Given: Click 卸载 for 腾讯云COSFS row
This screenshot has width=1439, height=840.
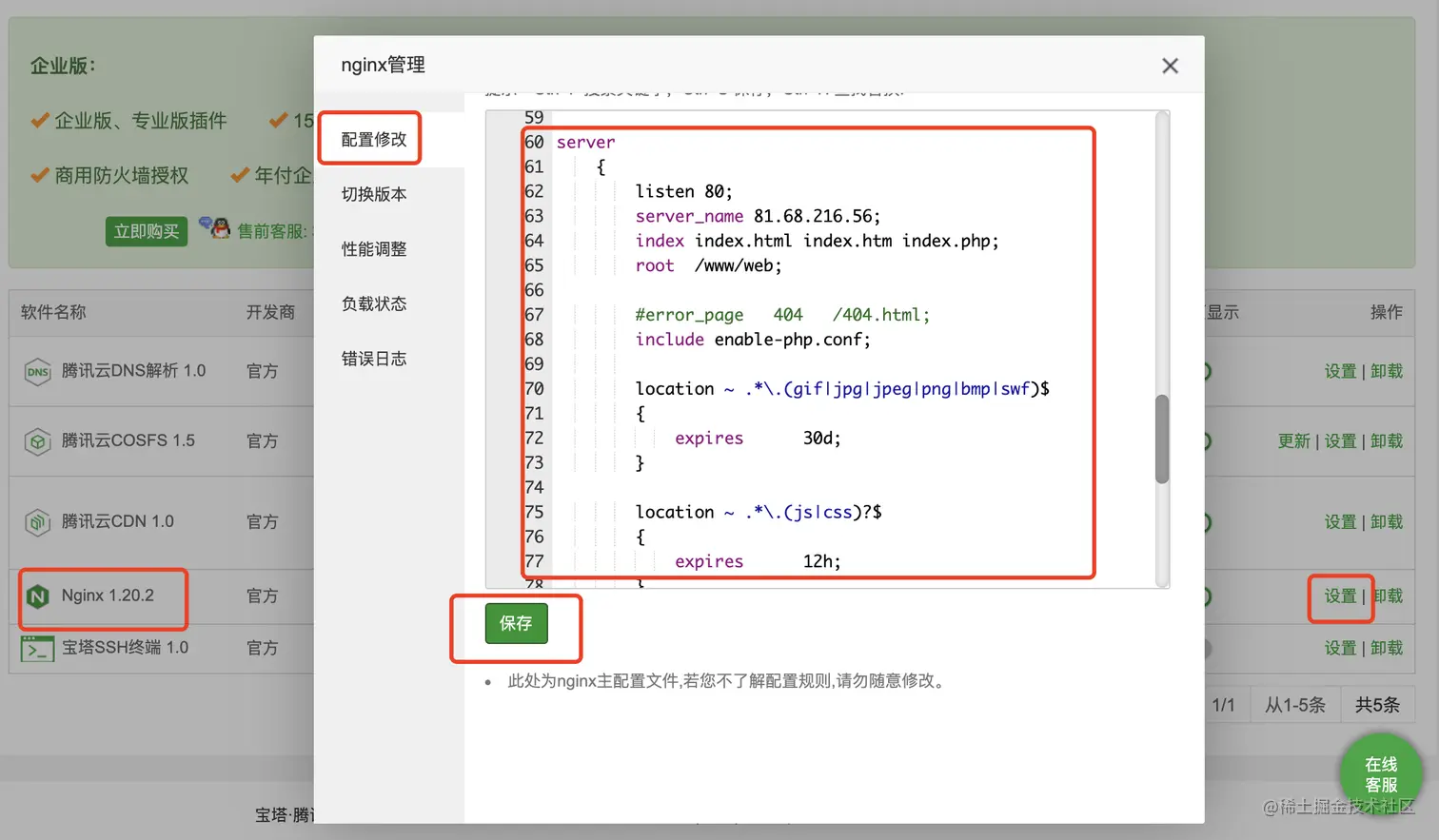Looking at the screenshot, I should [1387, 441].
